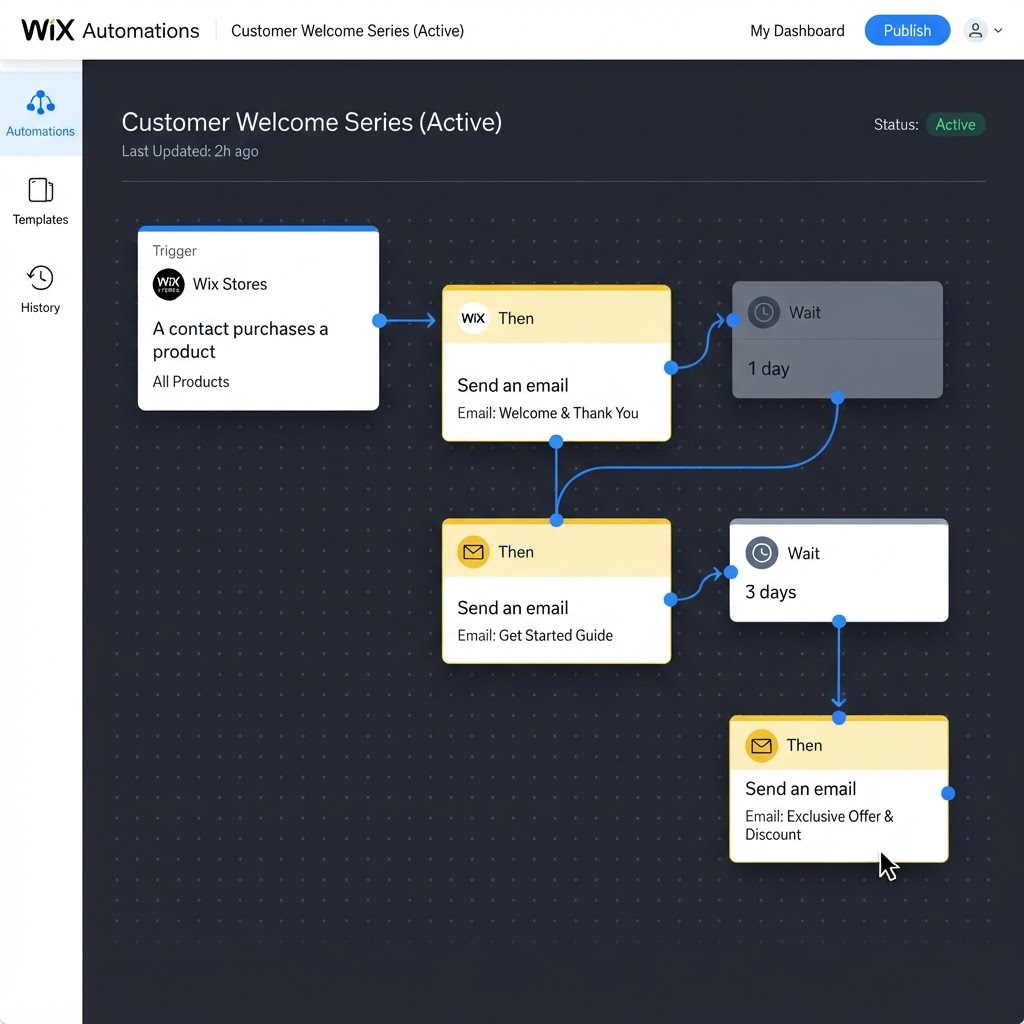
Task: Select top connector dot of Get Started Guide step
Action: tap(556, 520)
